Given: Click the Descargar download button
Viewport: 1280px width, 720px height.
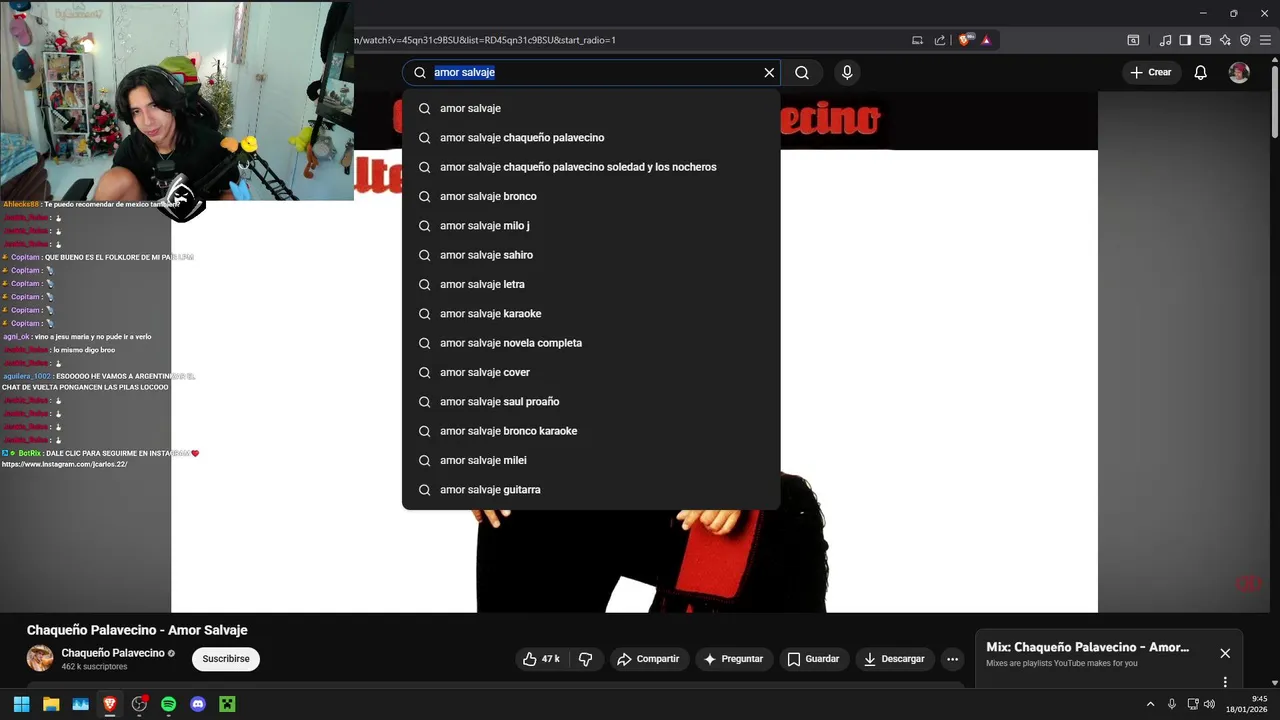Looking at the screenshot, I should click(x=894, y=659).
